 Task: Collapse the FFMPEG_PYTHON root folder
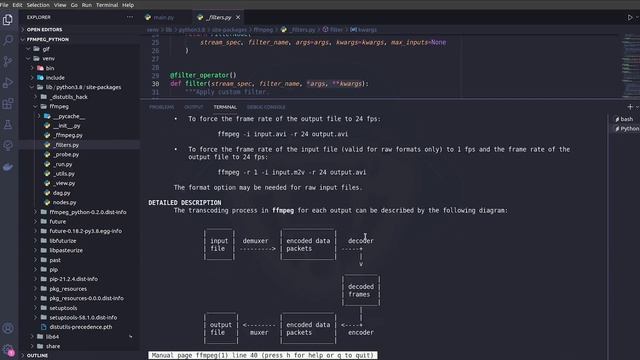click(x=80, y=39)
